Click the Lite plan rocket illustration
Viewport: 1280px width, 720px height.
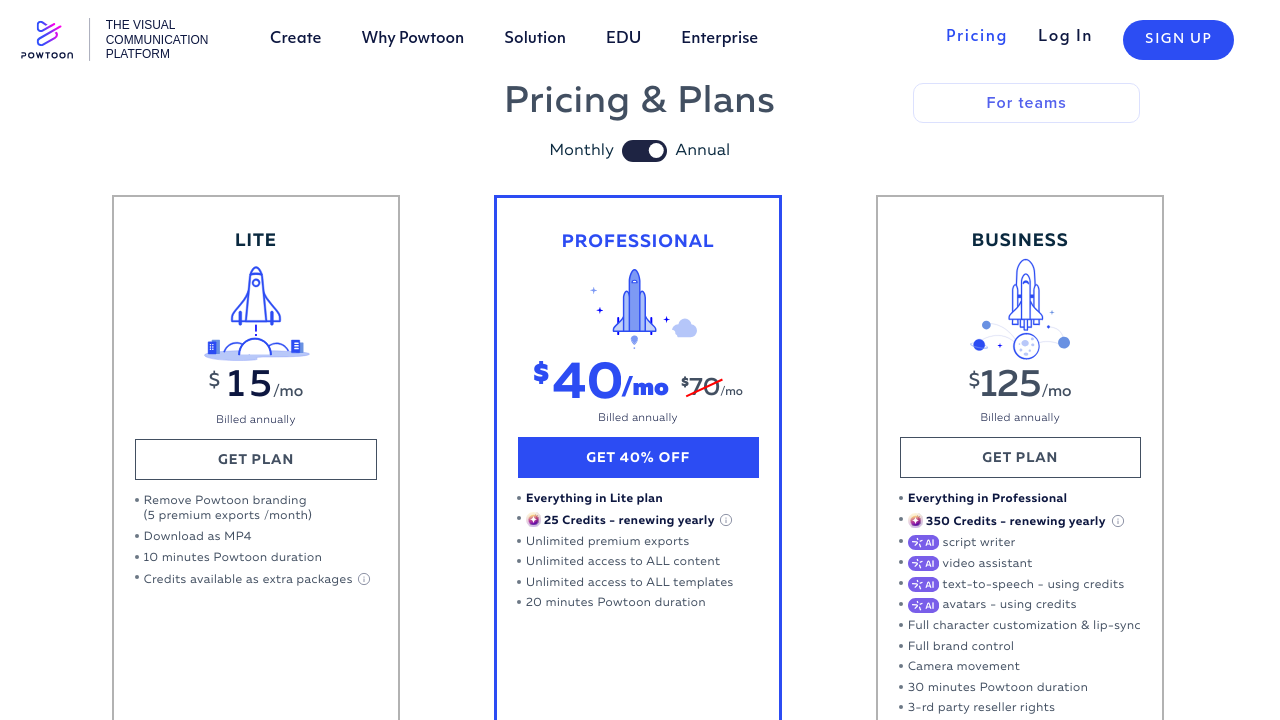point(256,313)
